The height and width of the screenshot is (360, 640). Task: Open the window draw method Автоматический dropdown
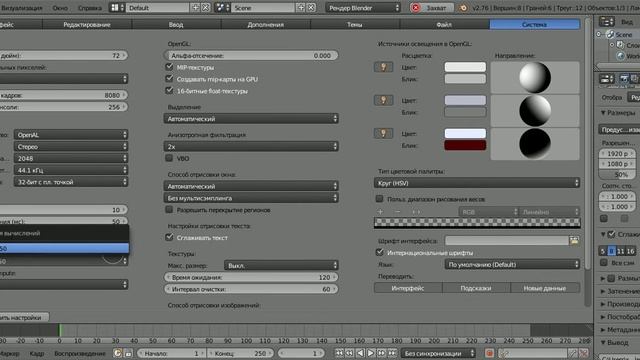(x=251, y=186)
